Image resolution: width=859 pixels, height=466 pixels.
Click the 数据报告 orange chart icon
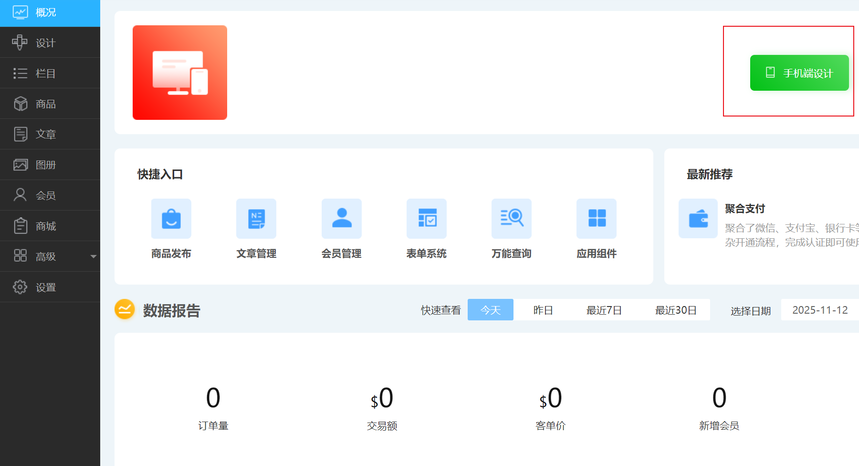[x=125, y=310]
